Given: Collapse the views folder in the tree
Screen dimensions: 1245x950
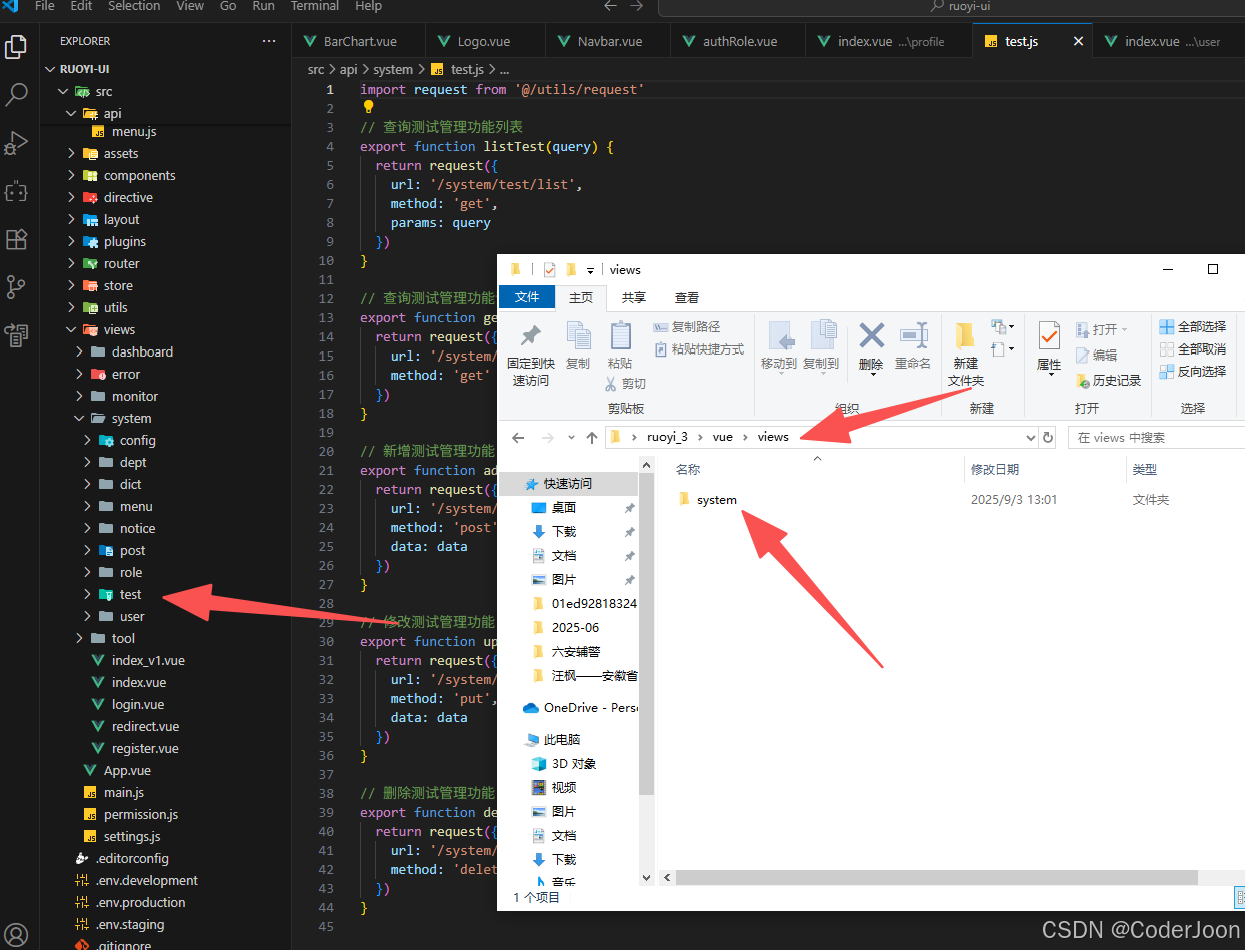Looking at the screenshot, I should 72,330.
